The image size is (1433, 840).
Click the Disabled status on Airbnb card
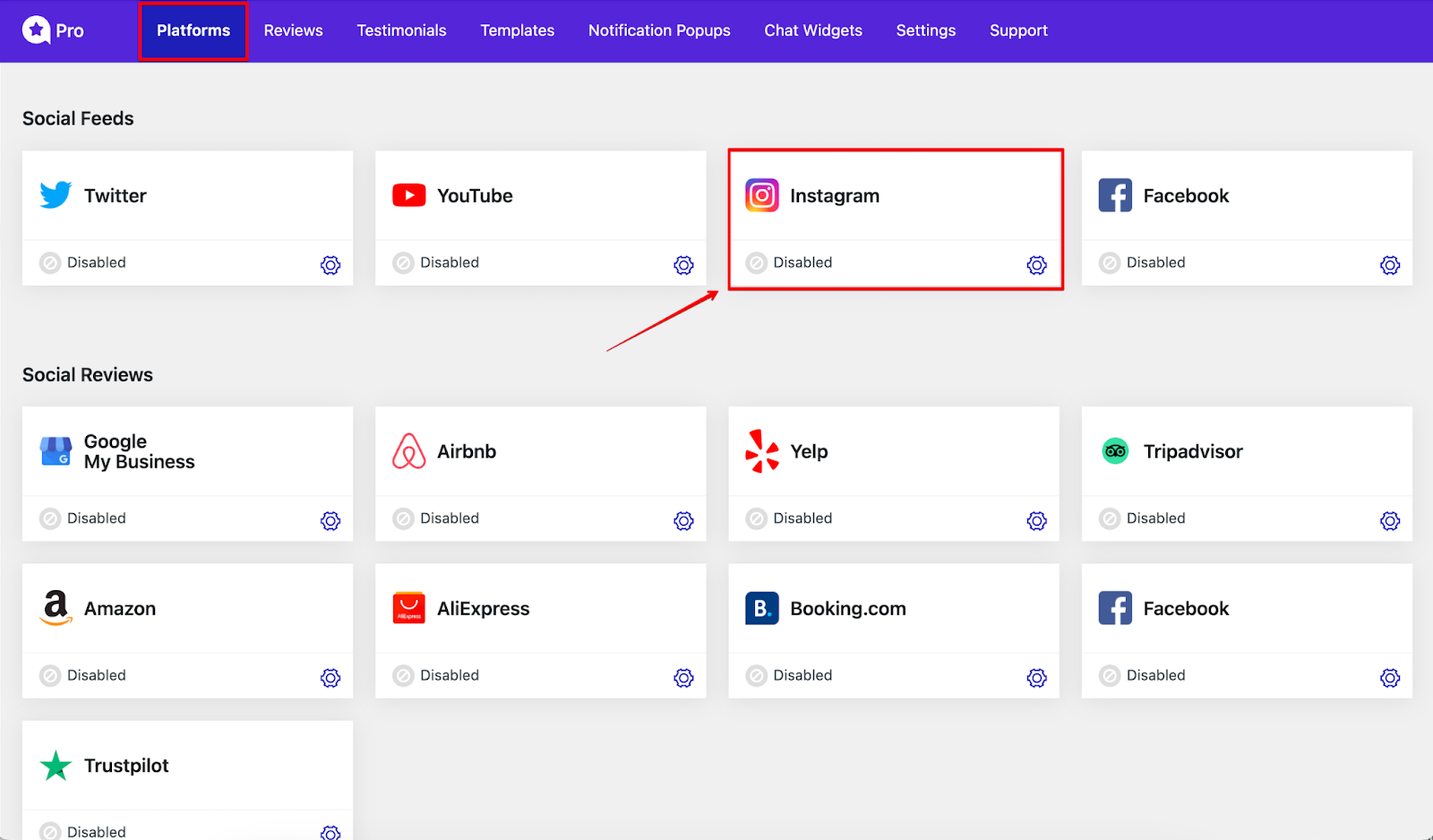(436, 519)
